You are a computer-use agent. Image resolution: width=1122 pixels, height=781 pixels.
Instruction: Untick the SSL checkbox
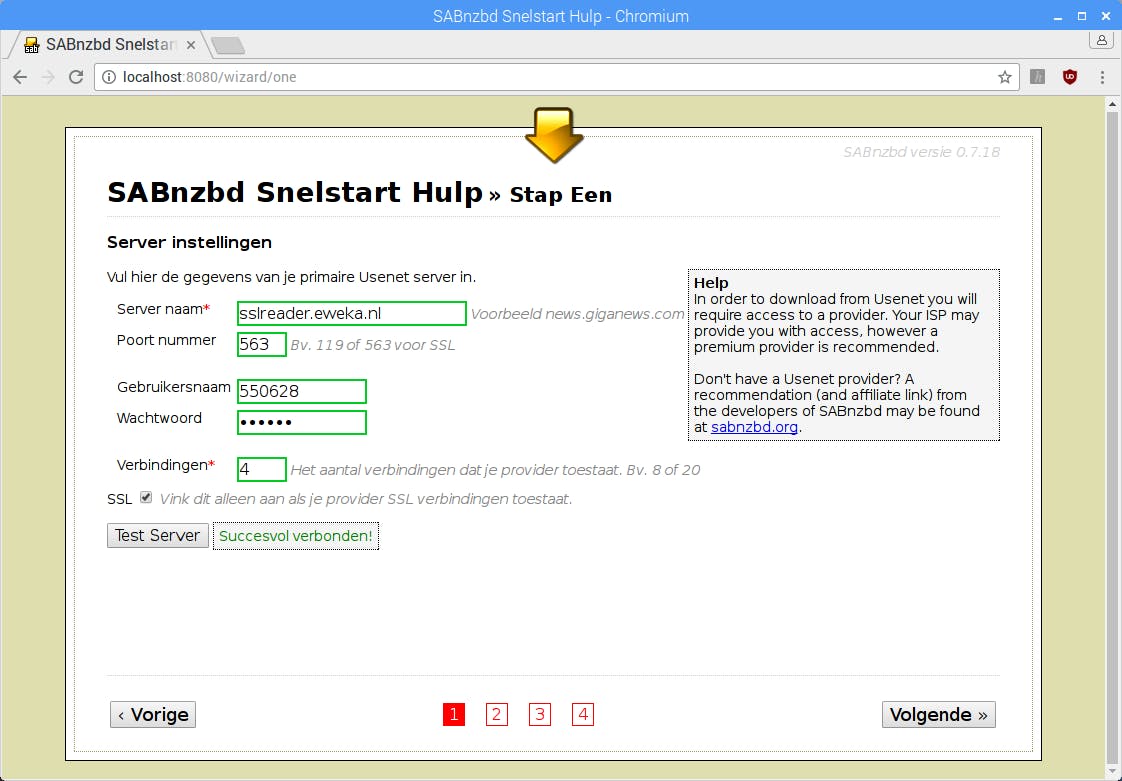pos(146,498)
